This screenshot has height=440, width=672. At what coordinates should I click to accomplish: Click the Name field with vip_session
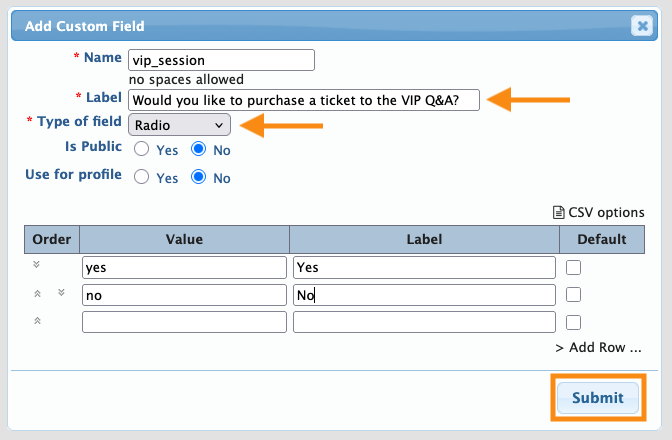click(x=222, y=60)
